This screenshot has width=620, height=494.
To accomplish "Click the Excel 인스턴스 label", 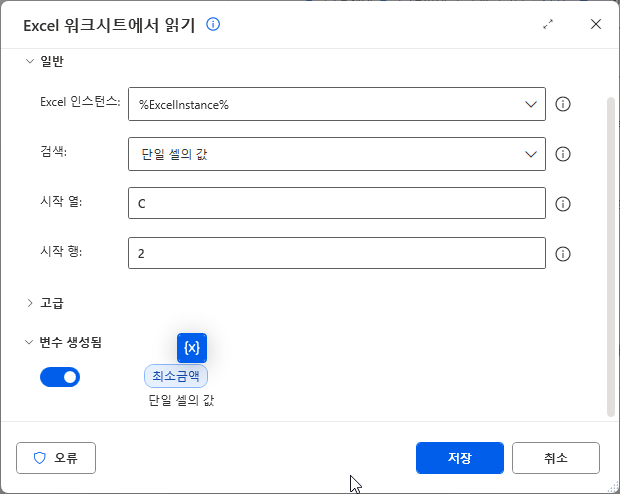I will 80,102.
